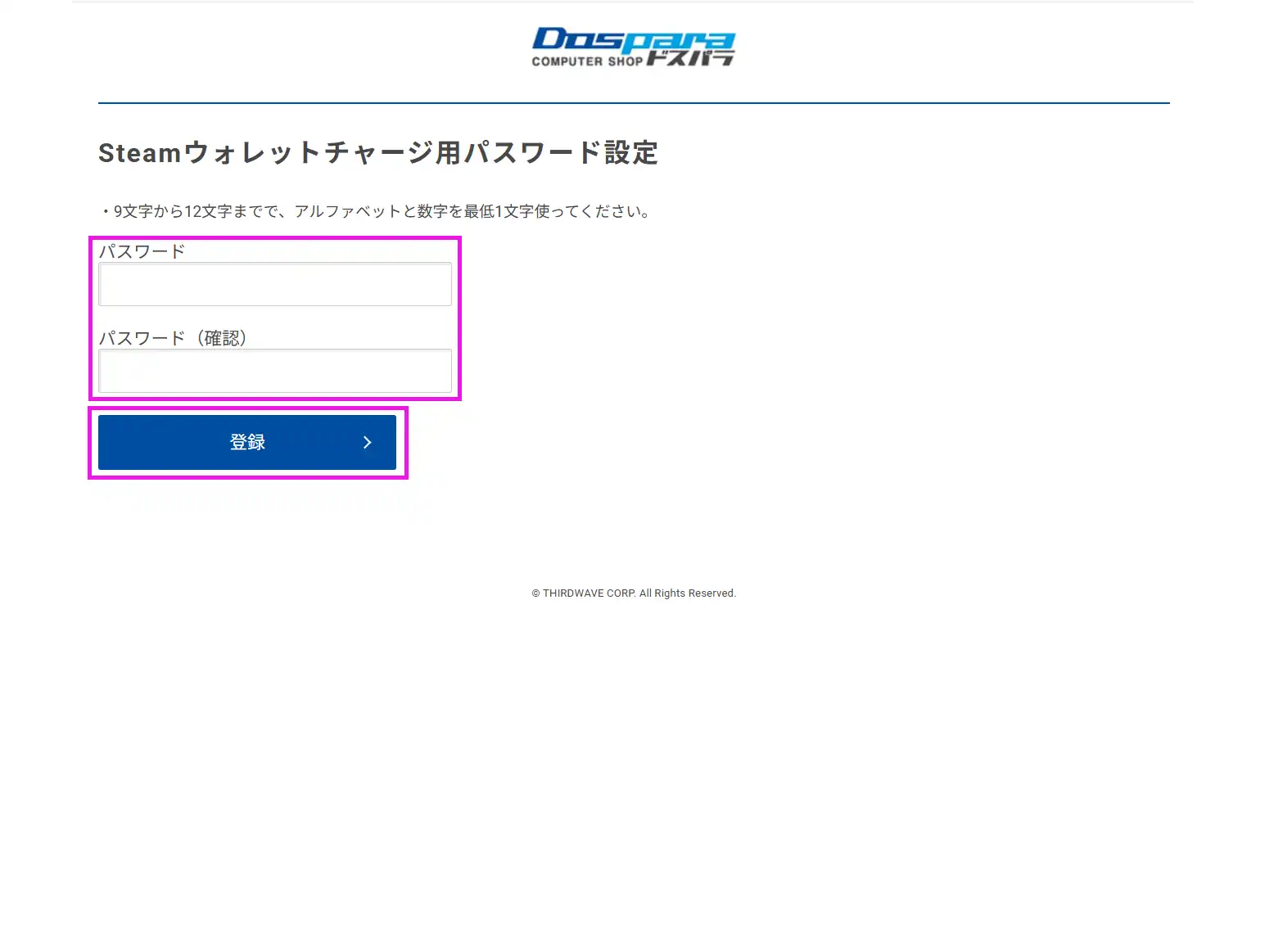Viewport: 1265px width, 952px height.
Task: Click the Dospara logo at the top
Action: tap(633, 47)
